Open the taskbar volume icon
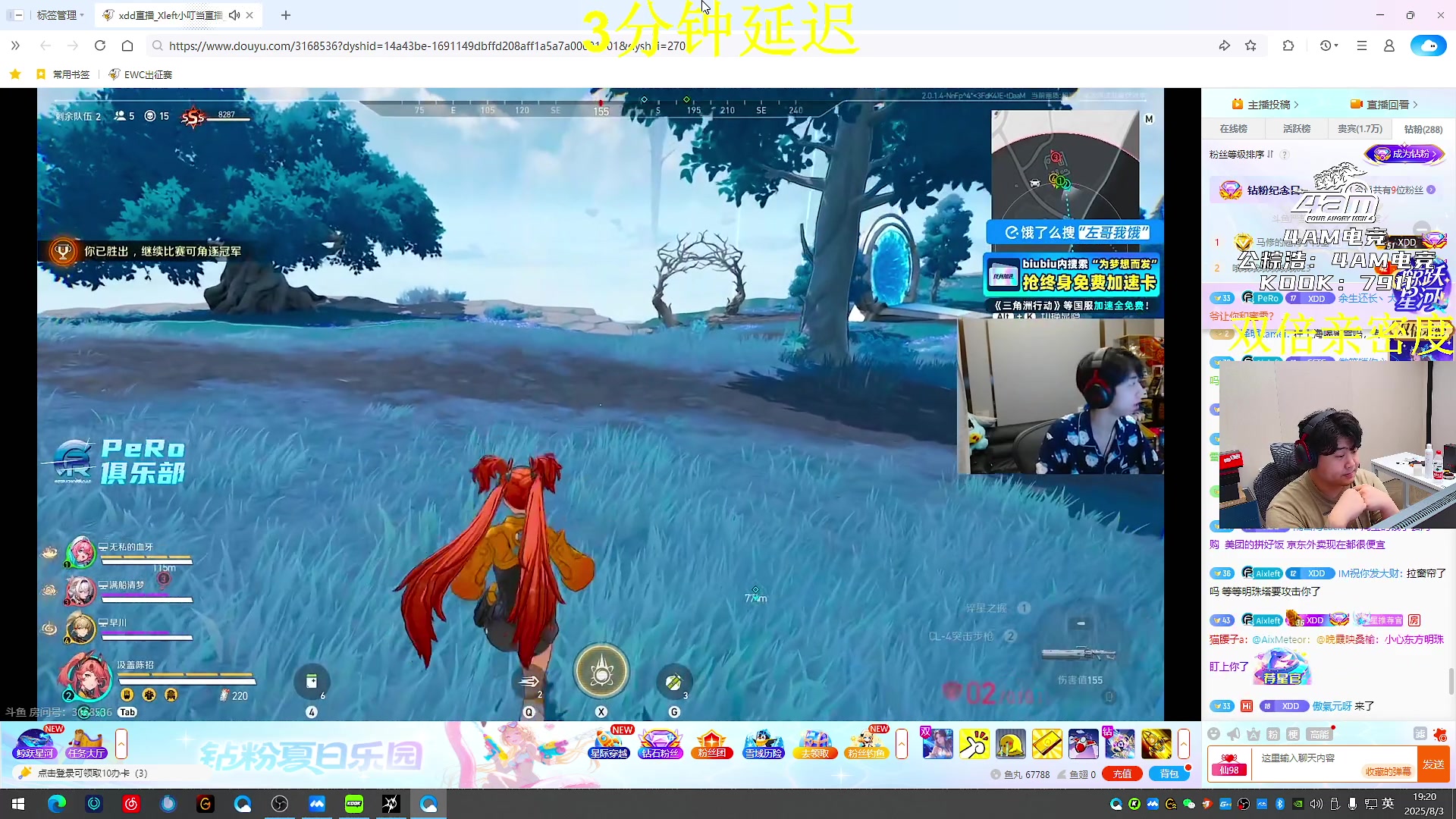Viewport: 1456px width, 819px height. [x=1316, y=804]
